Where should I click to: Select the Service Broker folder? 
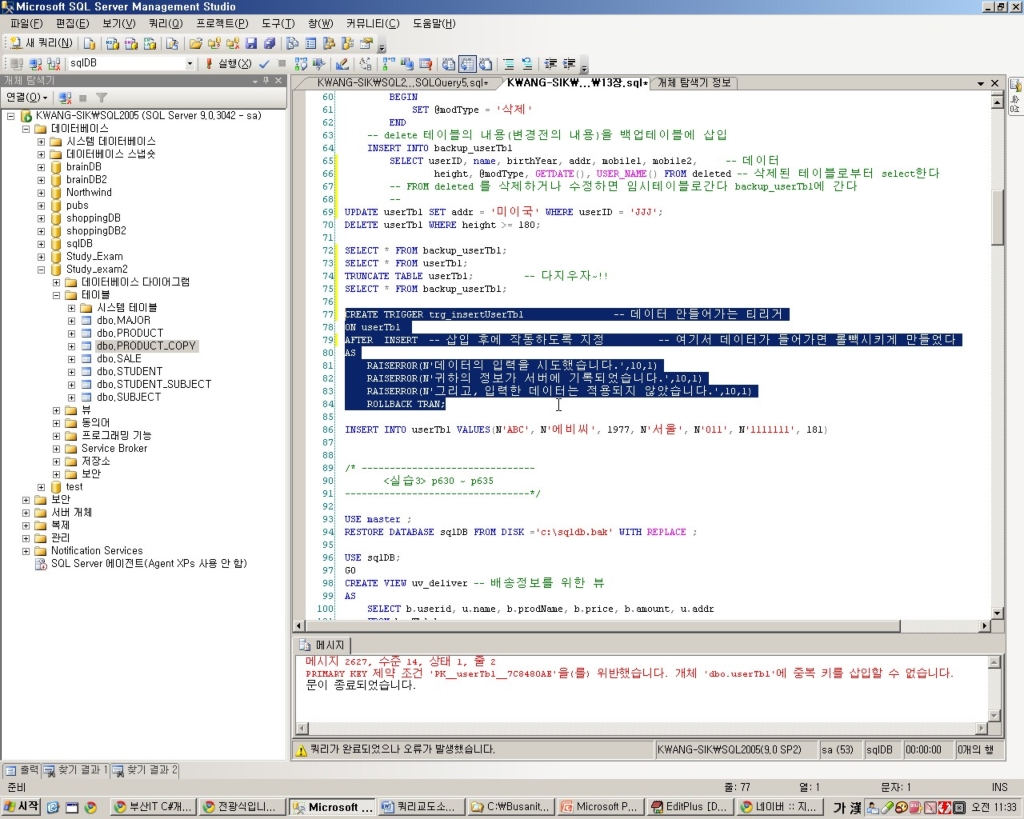pos(114,449)
